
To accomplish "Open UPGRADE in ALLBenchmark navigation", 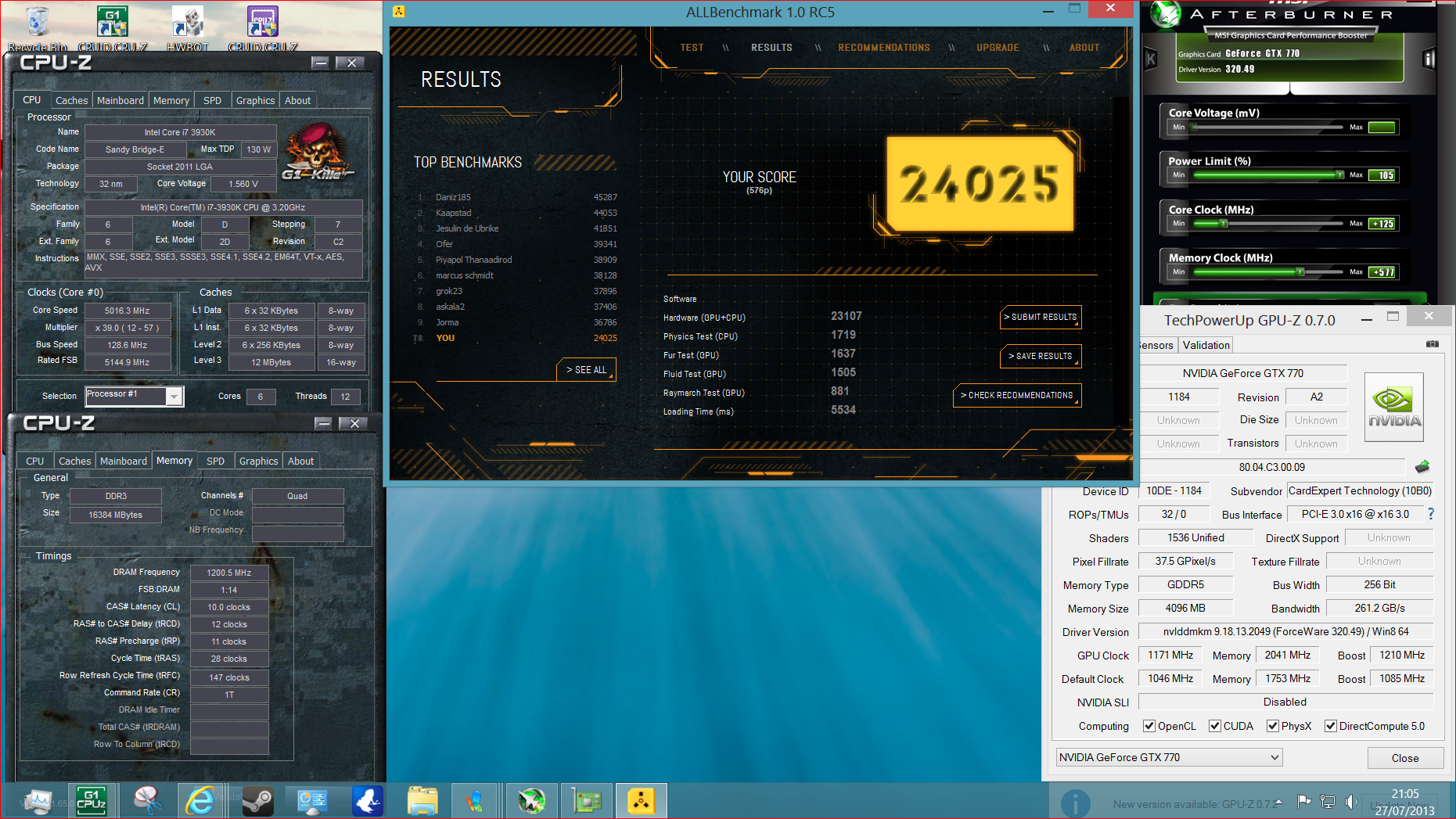I will (998, 48).
